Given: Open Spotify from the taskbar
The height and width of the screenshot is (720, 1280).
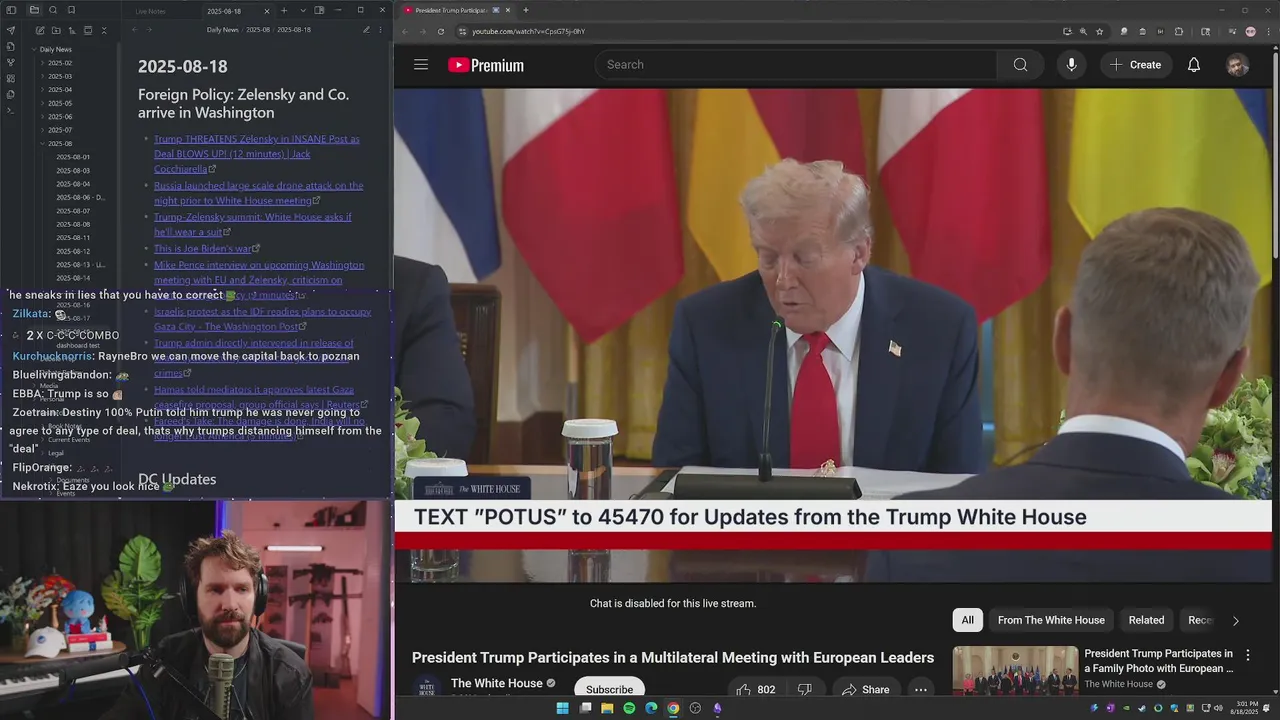Looking at the screenshot, I should [629, 708].
